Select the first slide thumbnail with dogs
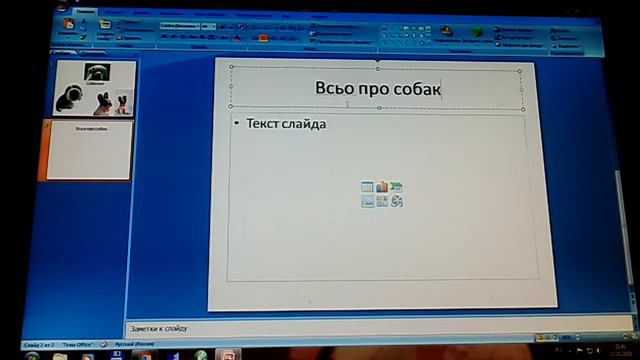This screenshot has height=360, width=640. pos(95,88)
